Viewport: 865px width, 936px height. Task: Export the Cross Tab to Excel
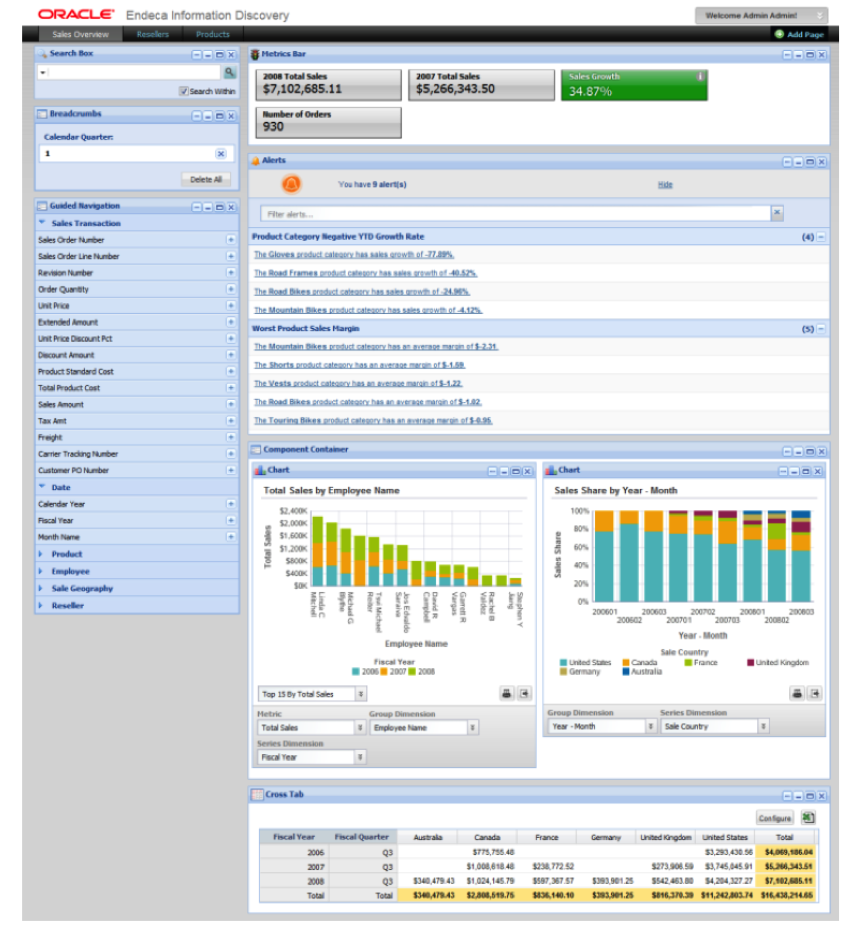(808, 817)
